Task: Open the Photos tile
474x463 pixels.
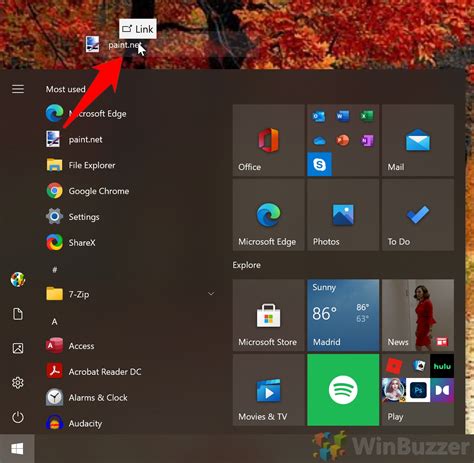Action: pyautogui.click(x=343, y=215)
